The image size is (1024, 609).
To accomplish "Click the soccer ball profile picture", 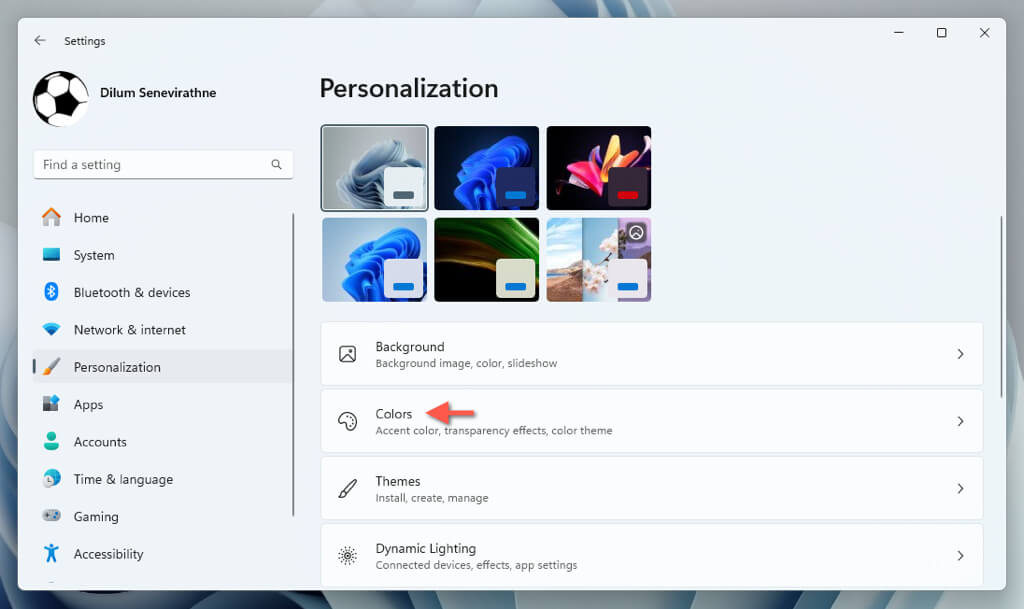I will click(x=61, y=99).
